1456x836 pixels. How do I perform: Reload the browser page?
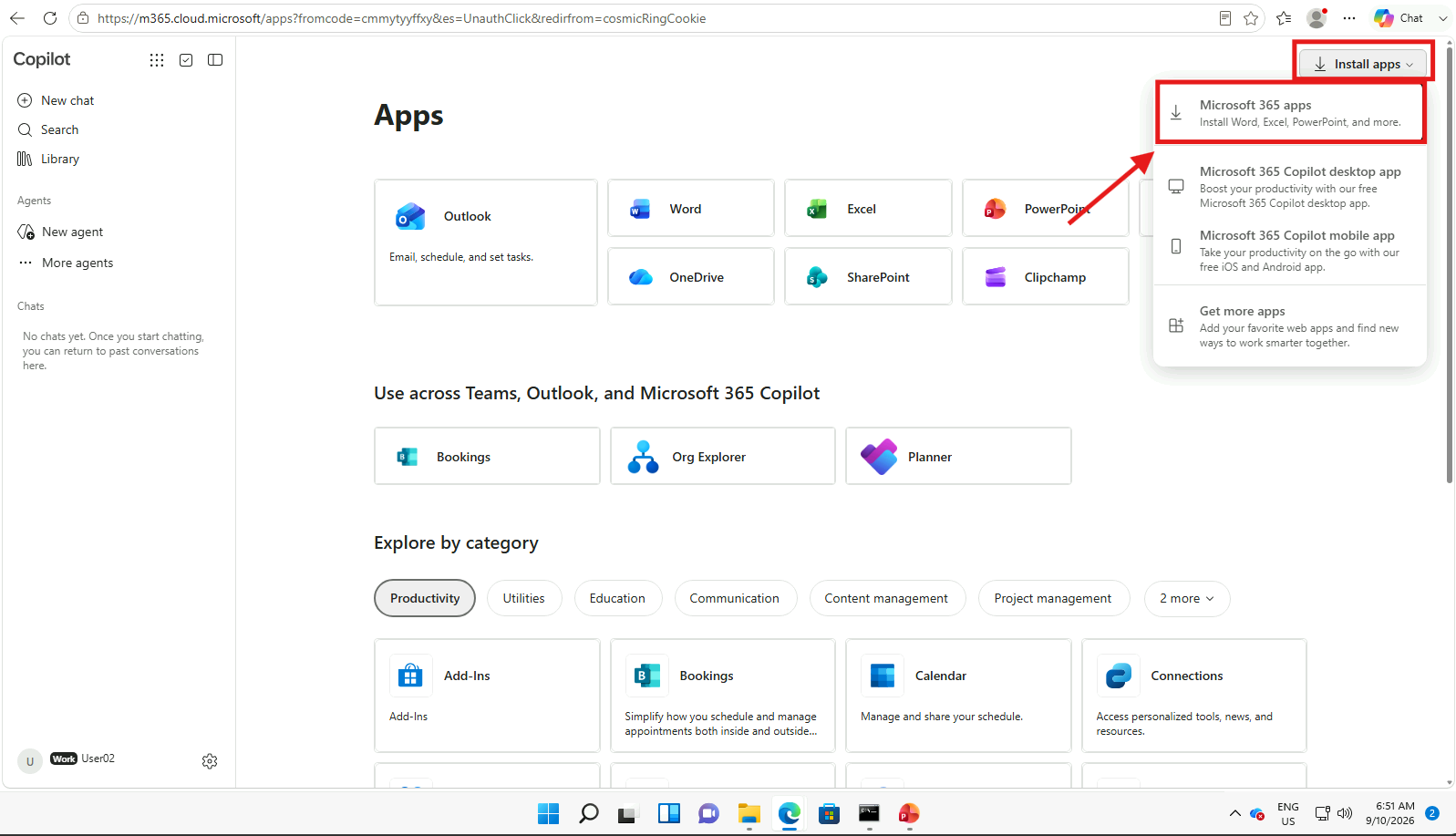pos(50,18)
